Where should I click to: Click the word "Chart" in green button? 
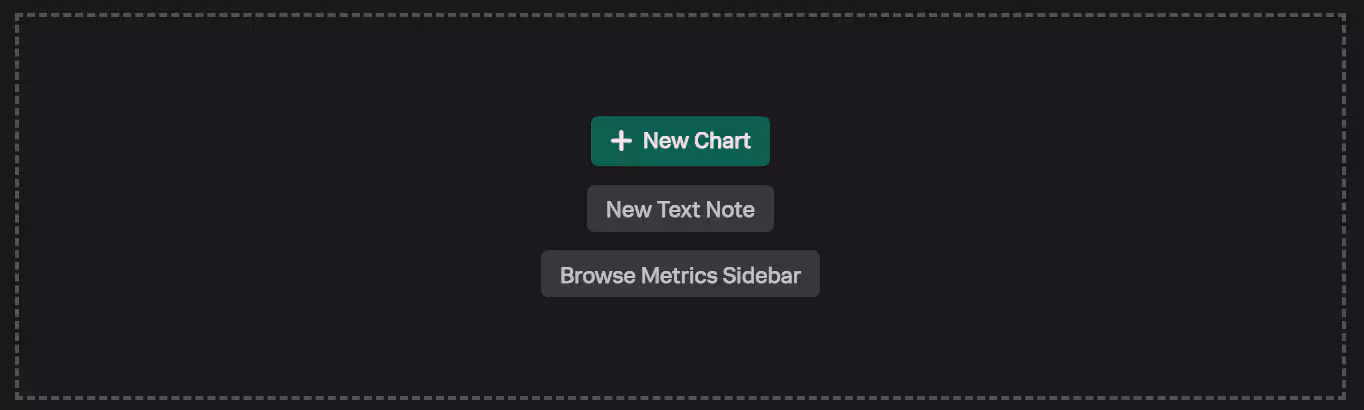tap(723, 141)
